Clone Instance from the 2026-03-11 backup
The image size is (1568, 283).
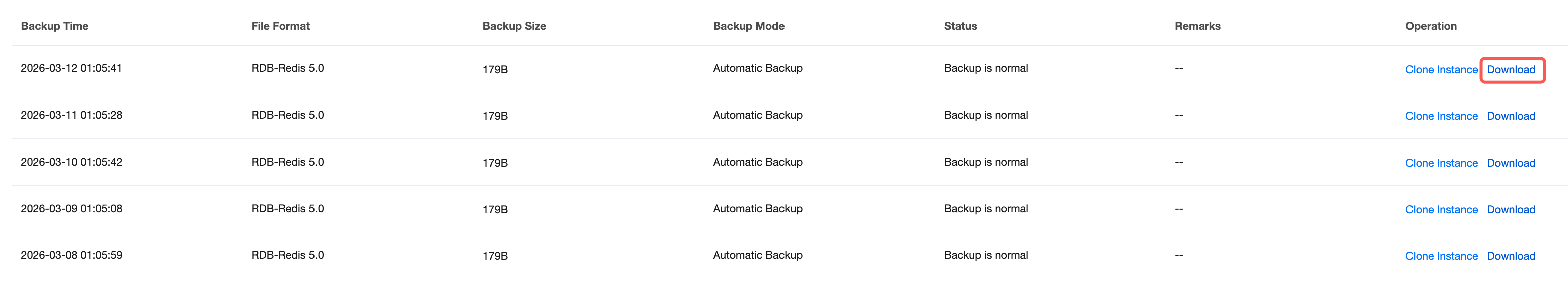pyautogui.click(x=1441, y=116)
